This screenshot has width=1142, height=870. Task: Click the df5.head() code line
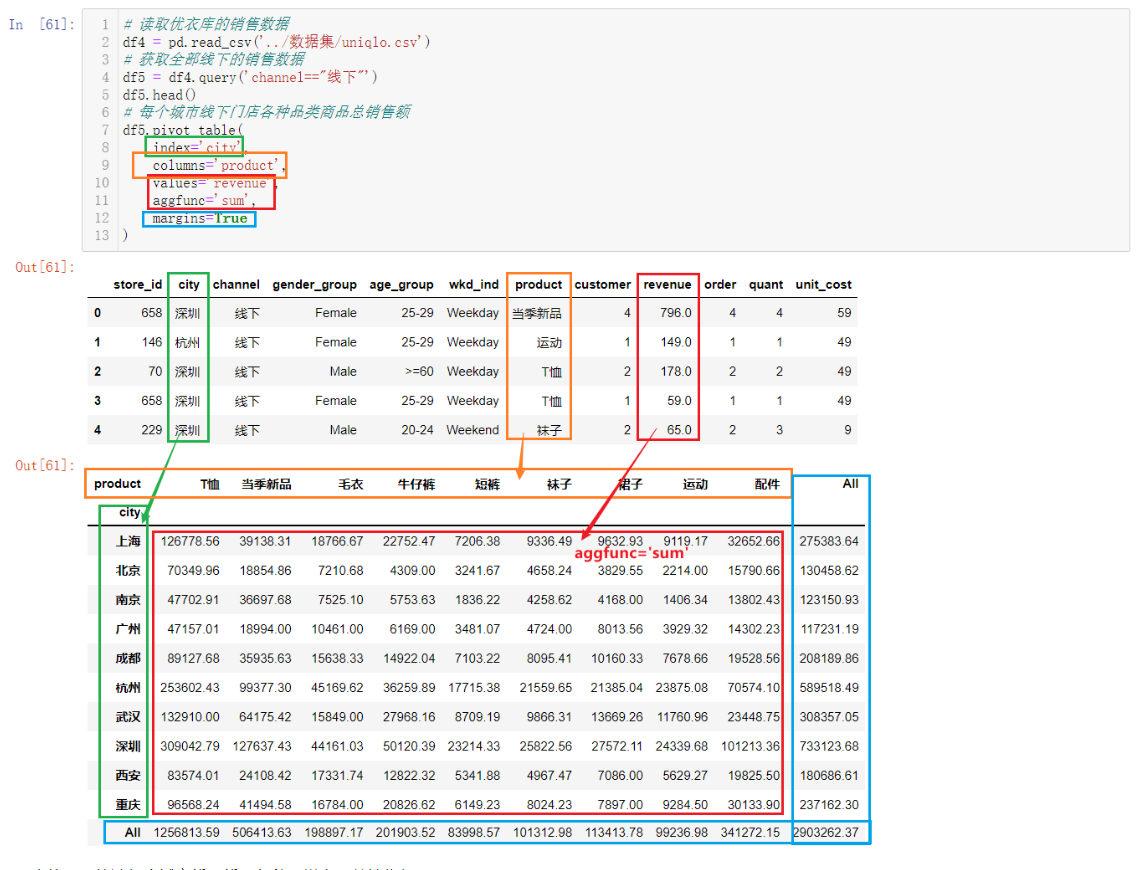point(159,95)
